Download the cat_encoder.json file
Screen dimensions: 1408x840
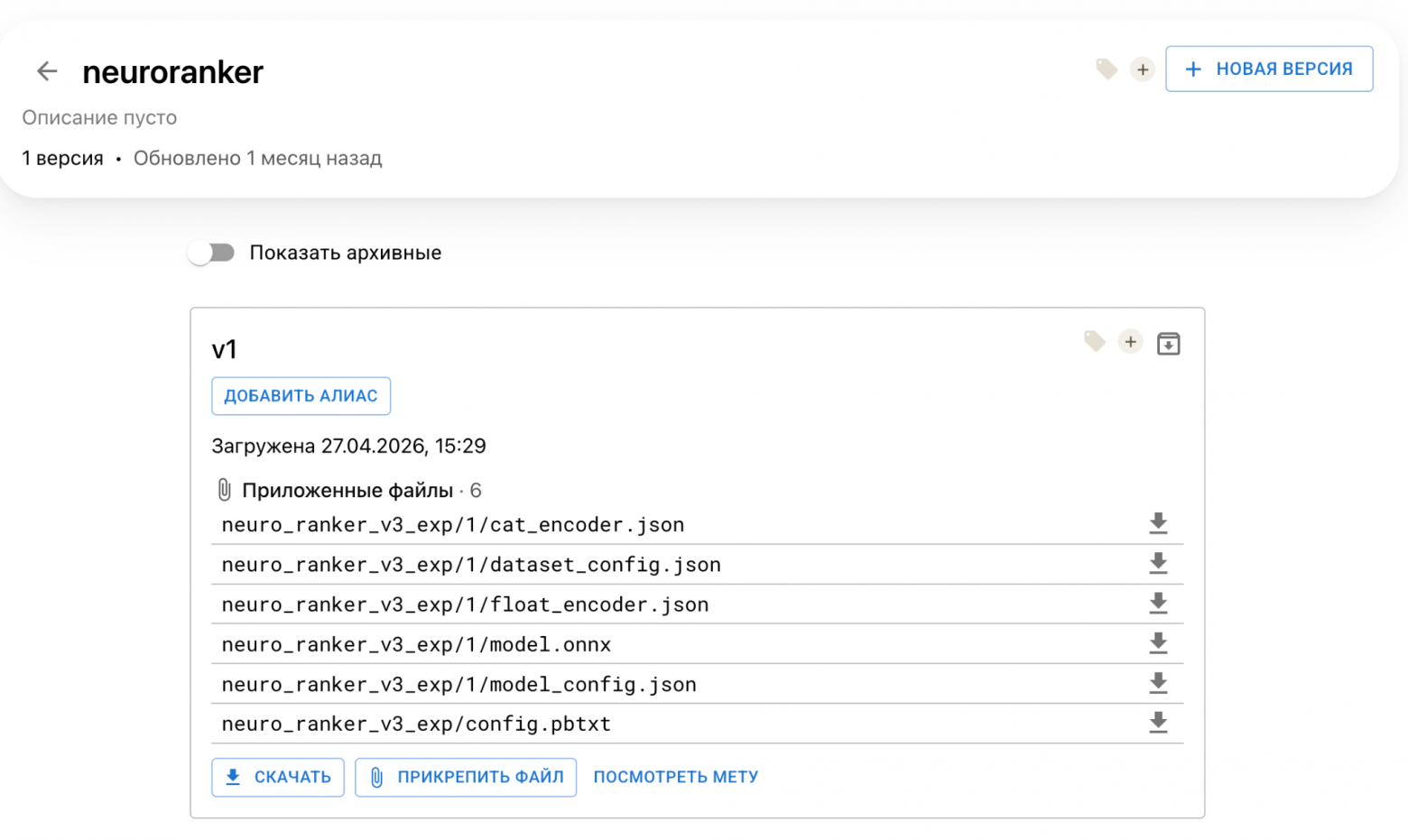(x=1158, y=524)
